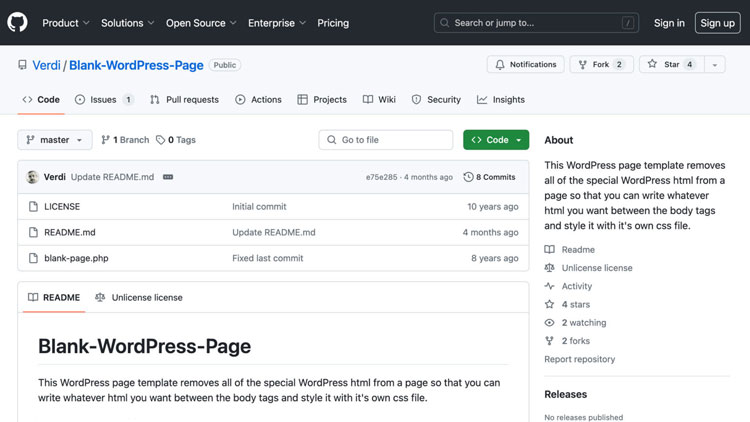750x422 pixels.
Task: Open the Notifications bell button
Action: 525,64
